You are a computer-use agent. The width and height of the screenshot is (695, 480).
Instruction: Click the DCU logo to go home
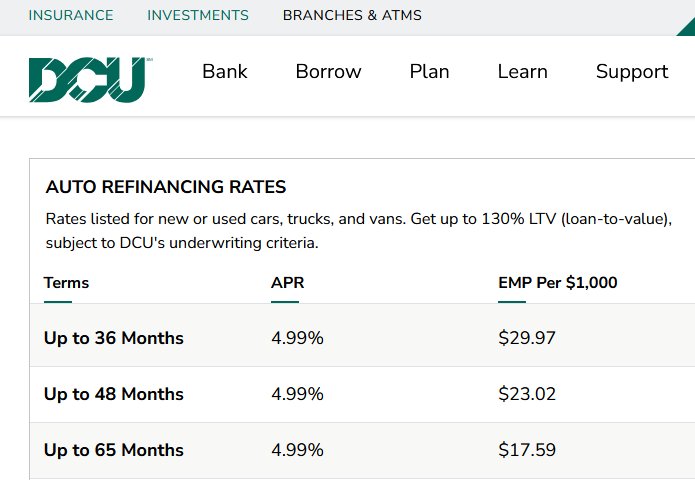[88, 80]
